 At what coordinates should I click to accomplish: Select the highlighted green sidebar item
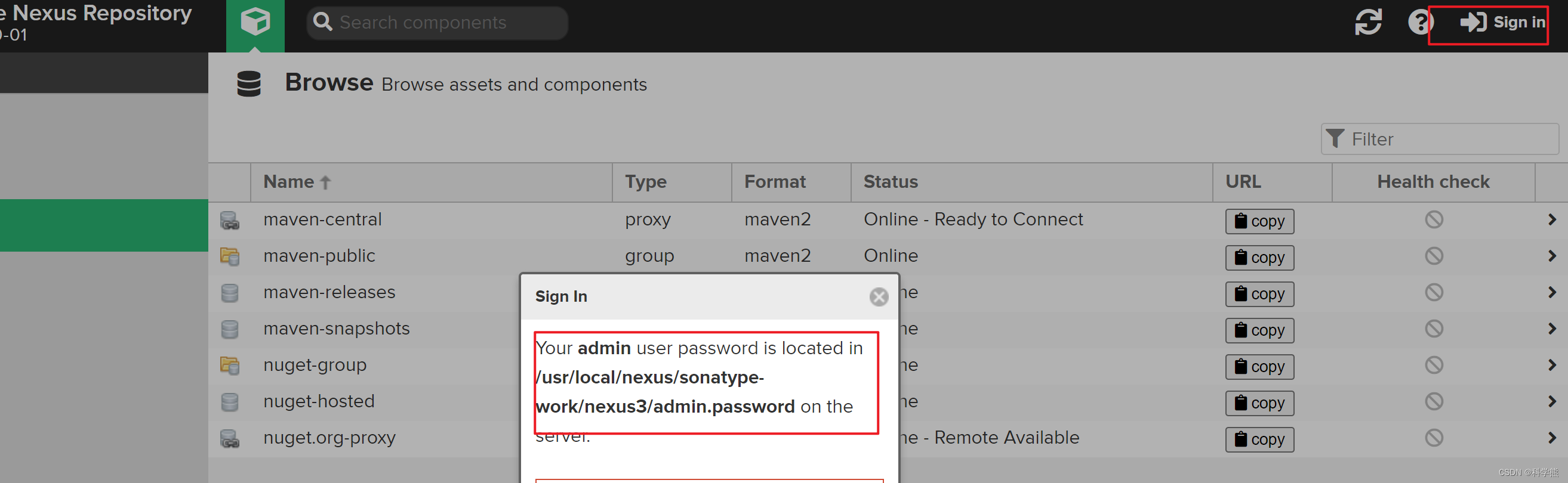tap(104, 225)
